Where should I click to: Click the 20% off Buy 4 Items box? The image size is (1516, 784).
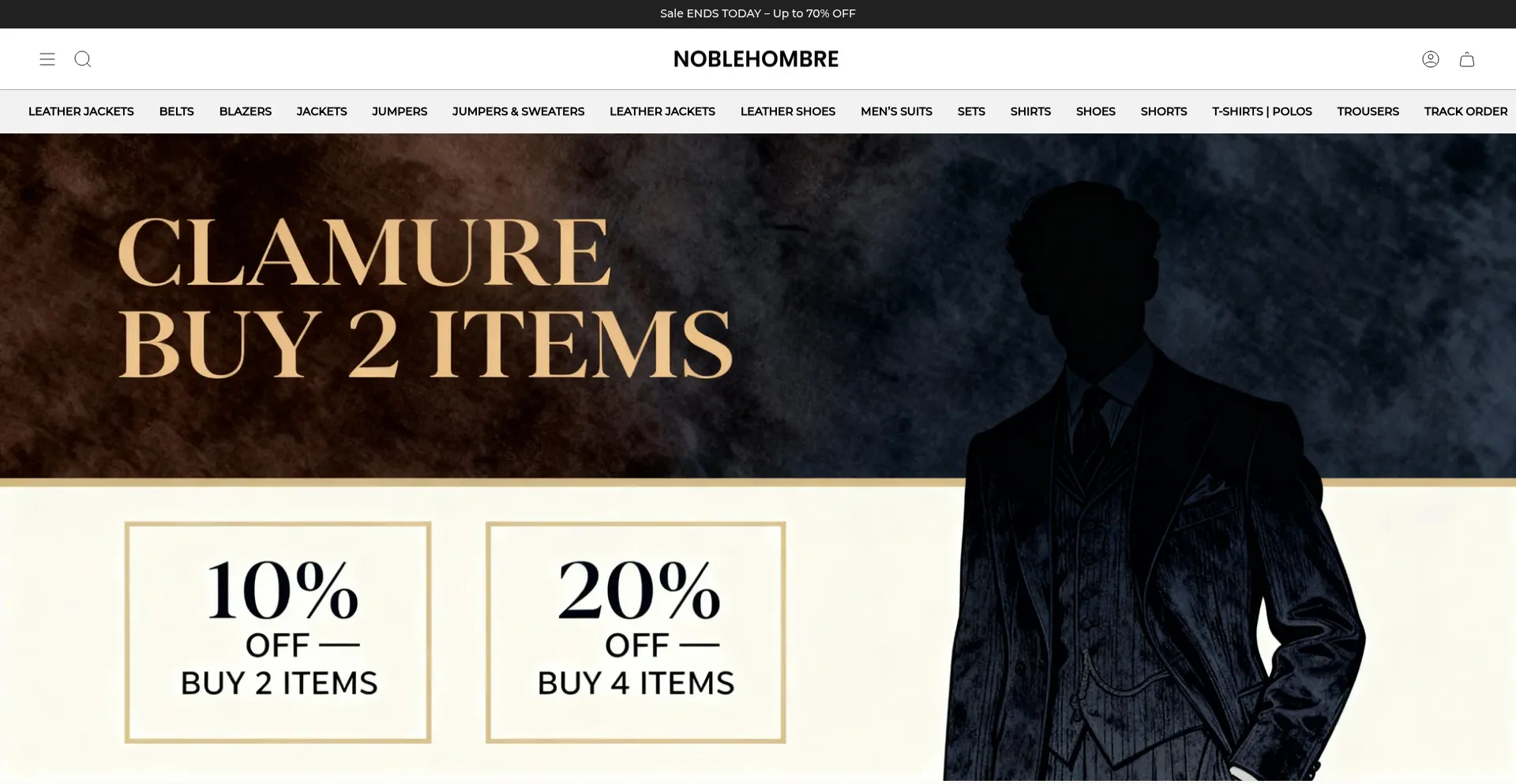tap(636, 632)
